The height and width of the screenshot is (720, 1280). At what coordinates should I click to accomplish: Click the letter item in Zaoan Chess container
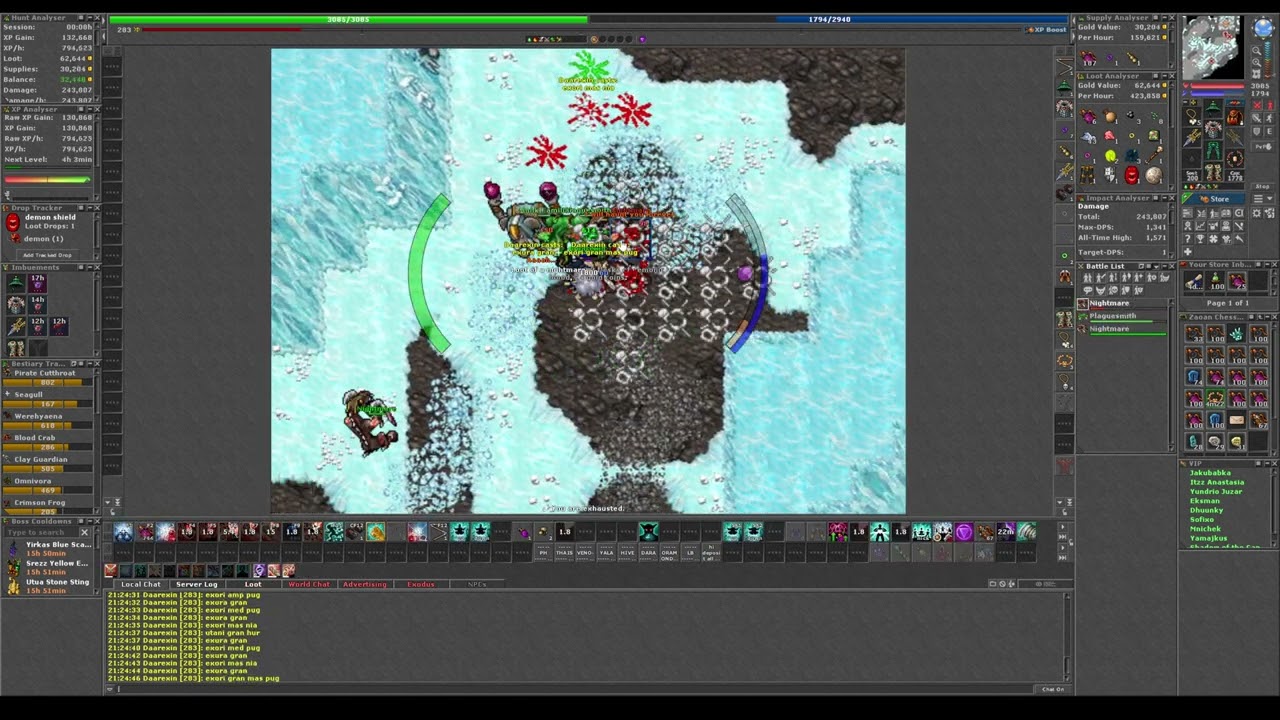tap(1236, 419)
